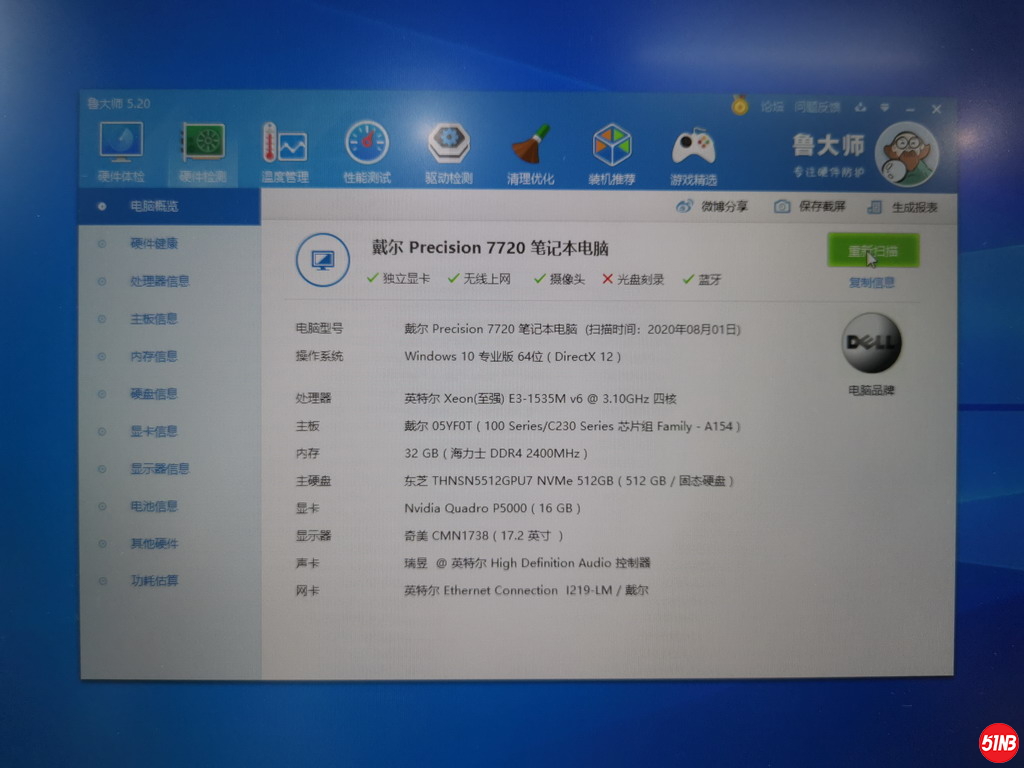Click the 光盘刻录 feature indicator
This screenshot has height=768, width=1024.
[633, 280]
